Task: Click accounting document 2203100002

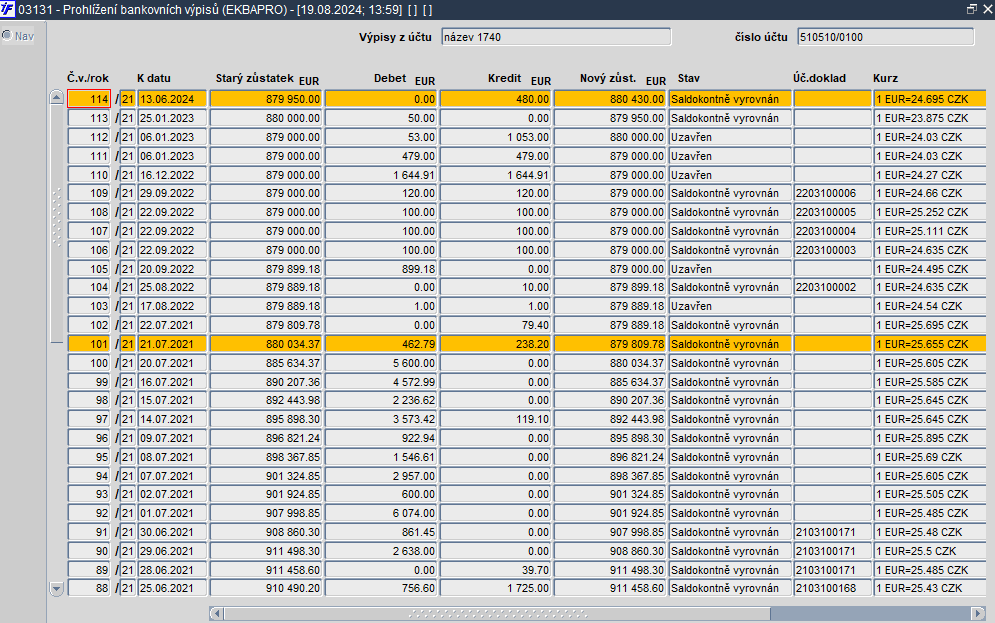Action: click(833, 287)
